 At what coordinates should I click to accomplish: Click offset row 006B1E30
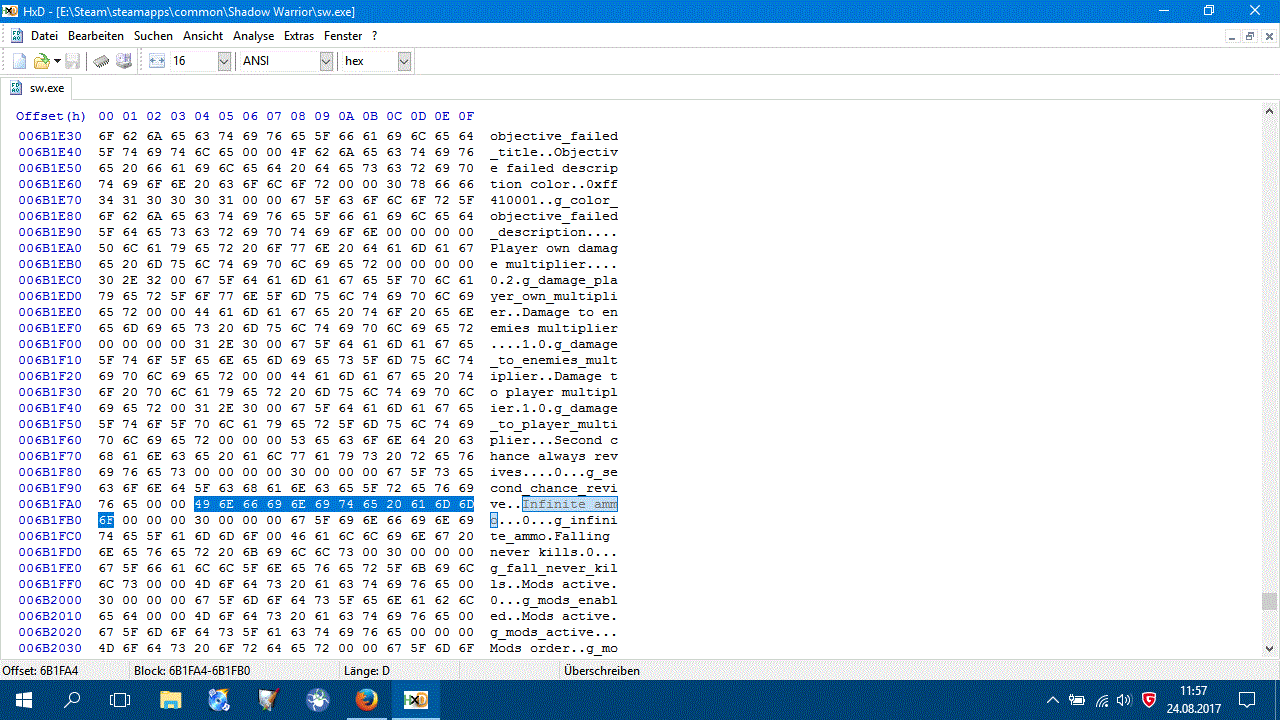point(52,136)
